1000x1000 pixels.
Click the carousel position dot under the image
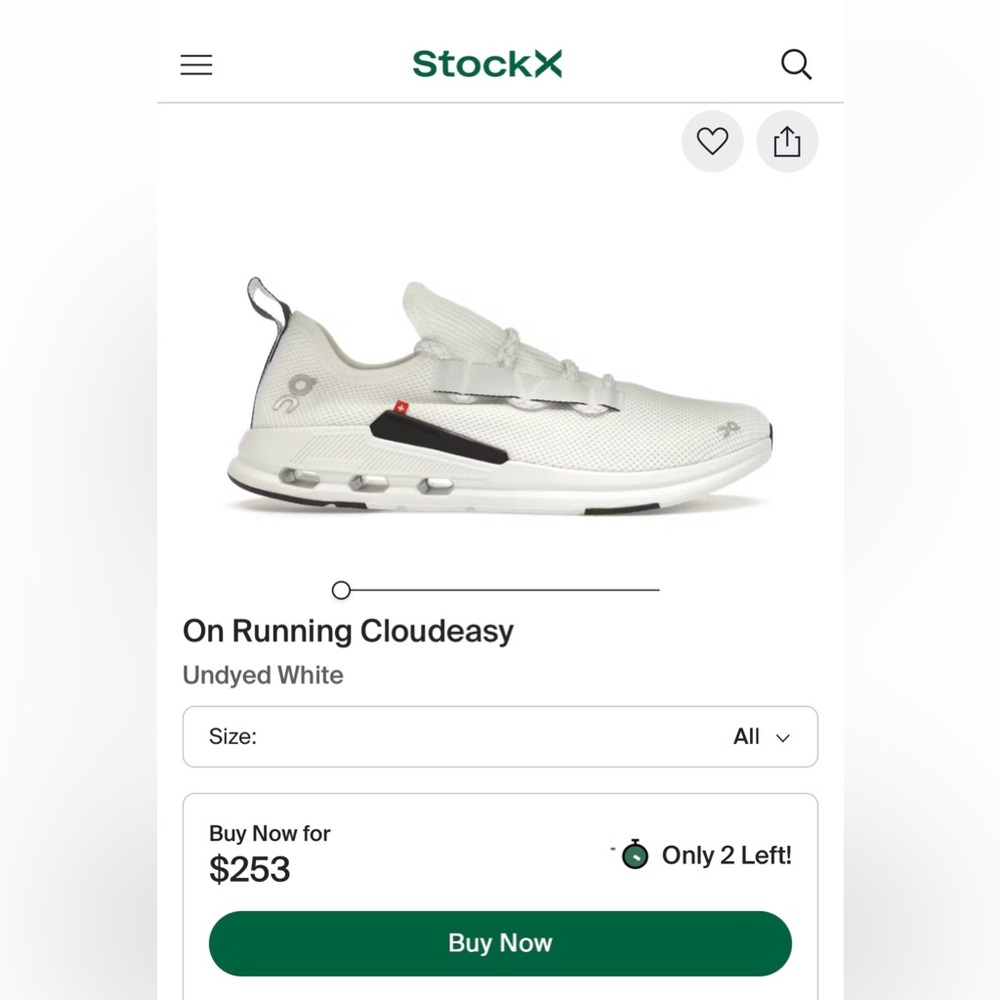[x=341, y=590]
